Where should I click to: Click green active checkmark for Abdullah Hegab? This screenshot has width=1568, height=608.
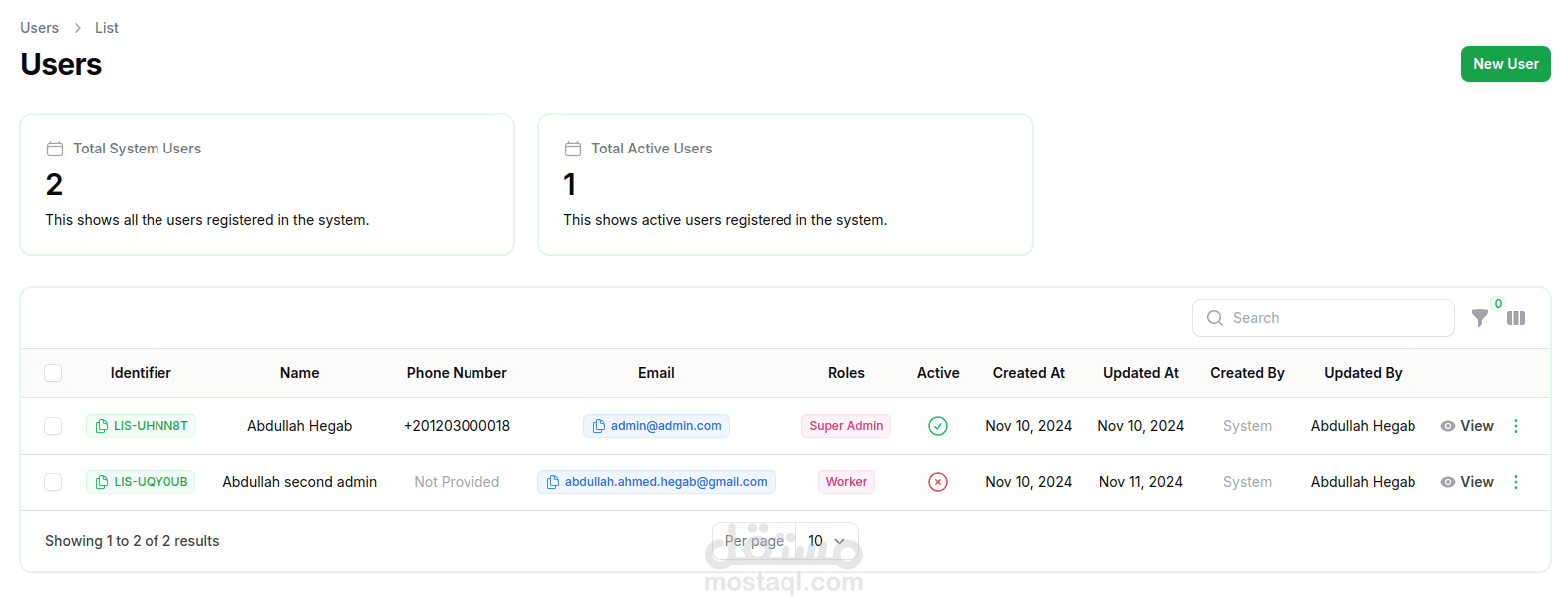(938, 426)
